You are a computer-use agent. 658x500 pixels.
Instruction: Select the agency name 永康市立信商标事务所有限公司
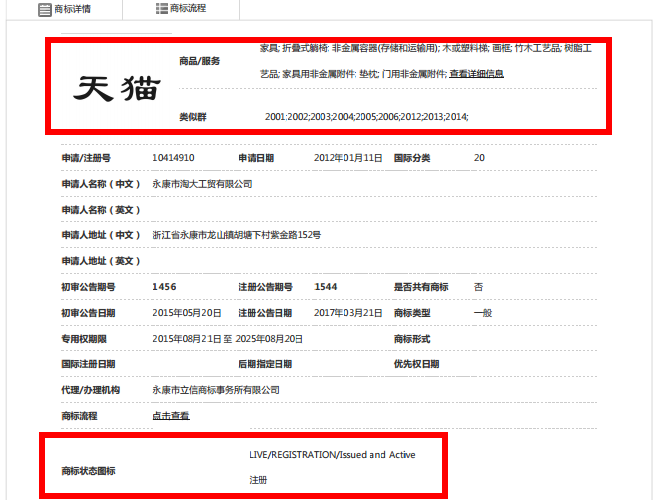pyautogui.click(x=216, y=390)
